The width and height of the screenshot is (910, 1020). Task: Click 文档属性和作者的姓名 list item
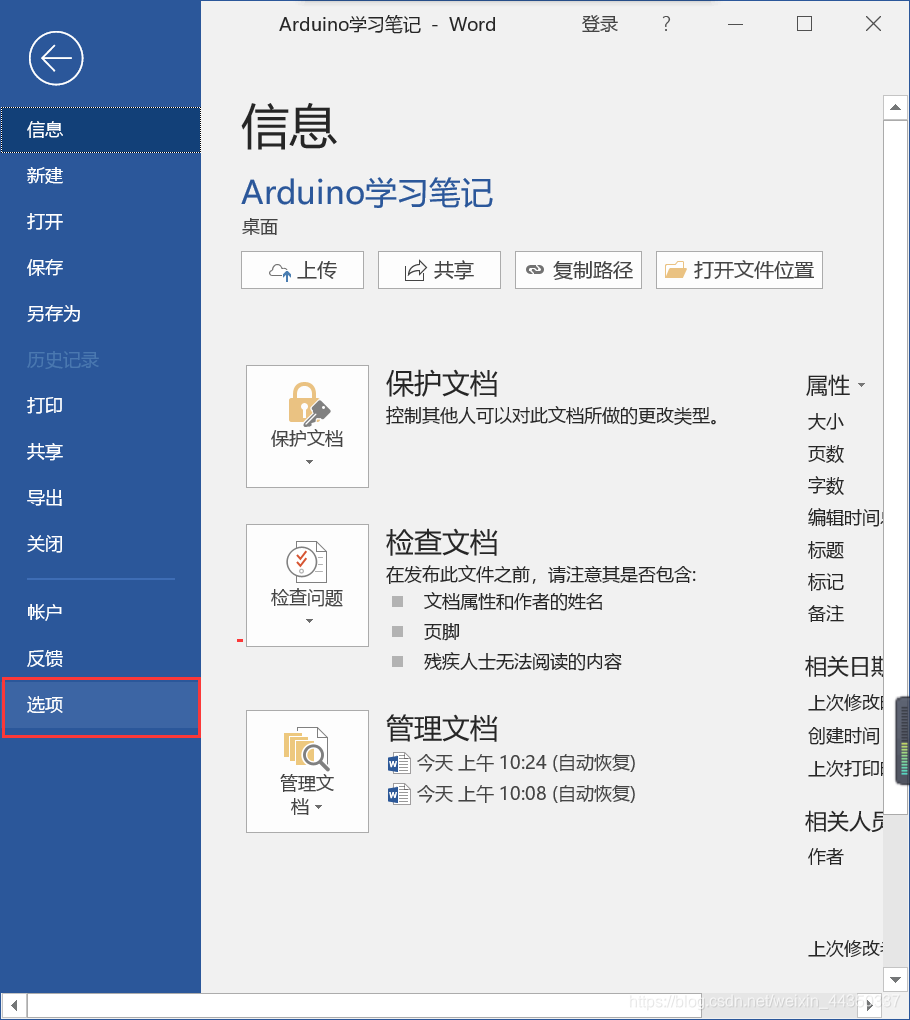coord(513,602)
